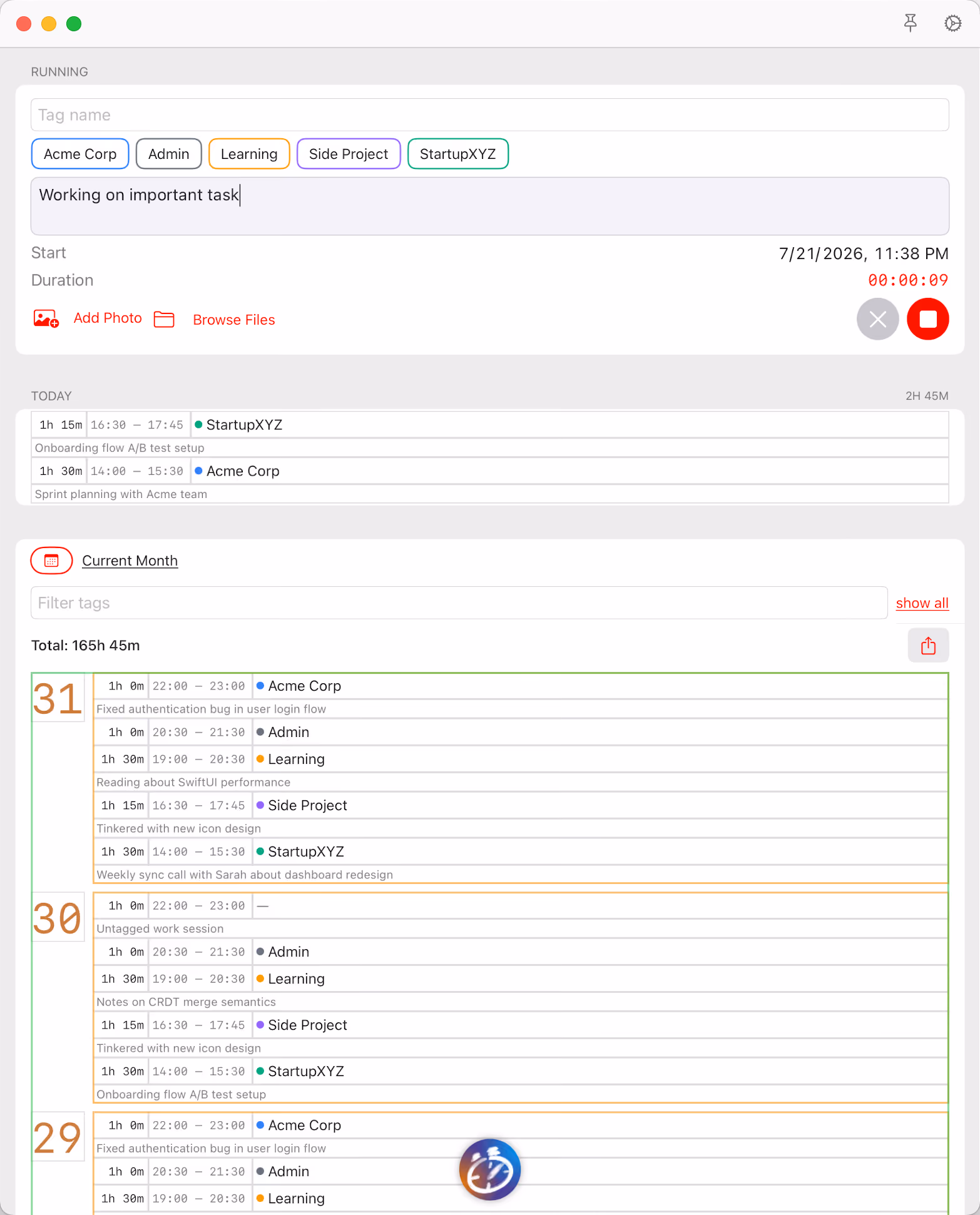Select the day 31 header

(x=58, y=698)
